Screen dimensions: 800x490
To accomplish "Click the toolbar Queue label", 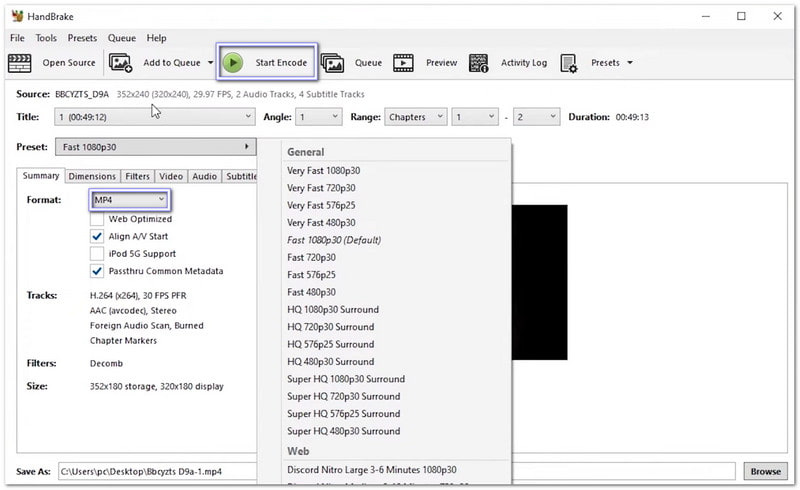I will pos(368,63).
